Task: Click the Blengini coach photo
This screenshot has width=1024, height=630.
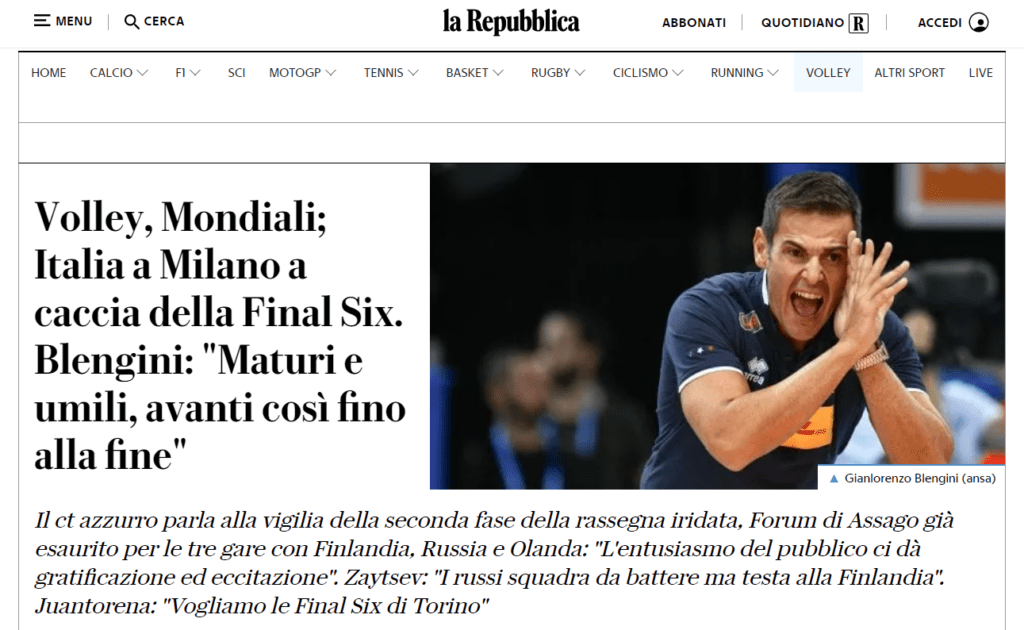Action: click(x=717, y=326)
